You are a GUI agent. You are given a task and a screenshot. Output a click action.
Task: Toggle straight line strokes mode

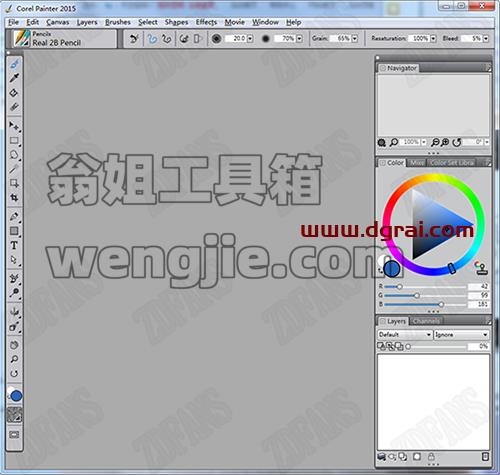pyautogui.click(x=167, y=39)
